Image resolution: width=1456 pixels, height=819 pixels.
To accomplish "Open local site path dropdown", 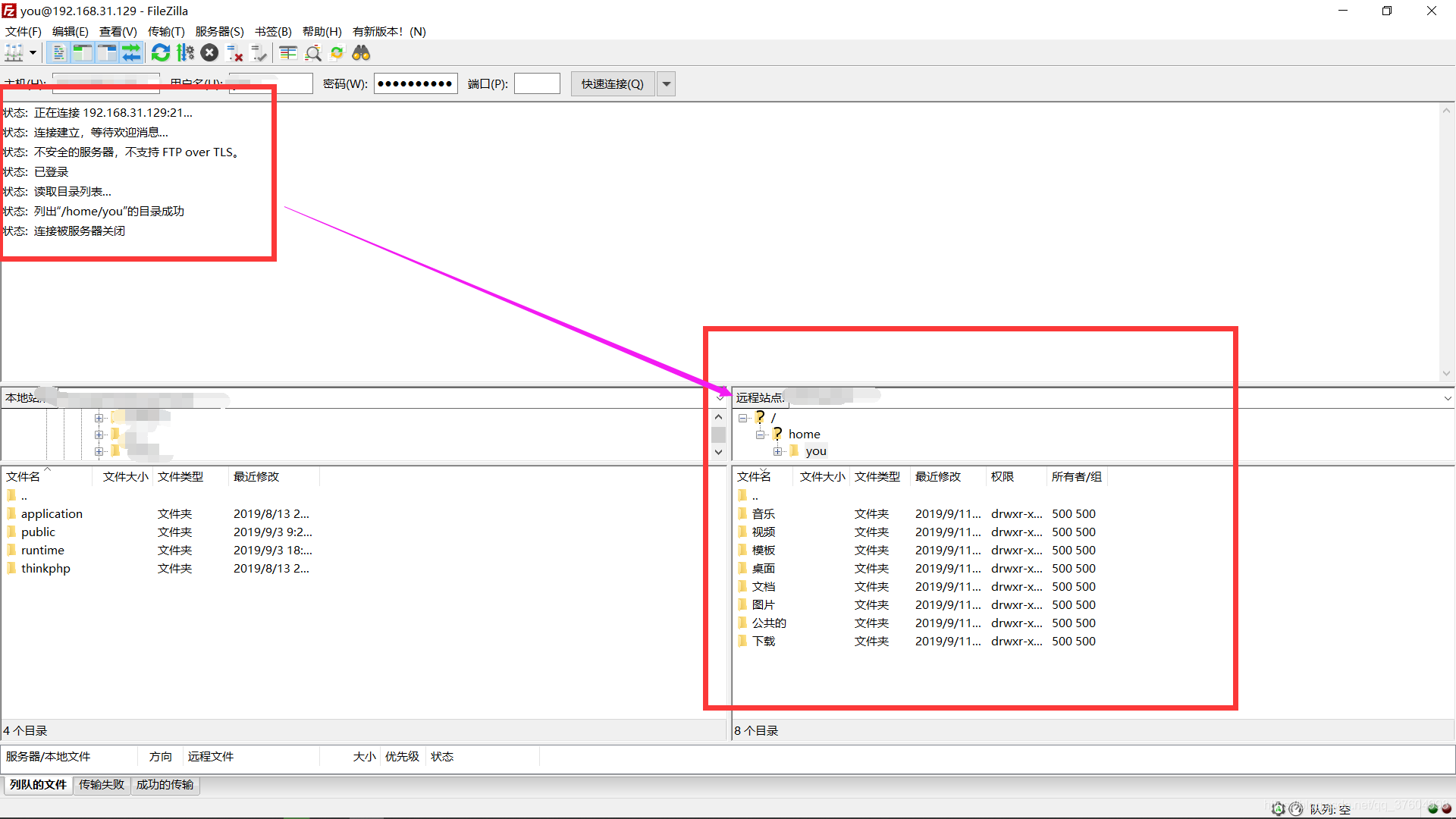I will 720,398.
